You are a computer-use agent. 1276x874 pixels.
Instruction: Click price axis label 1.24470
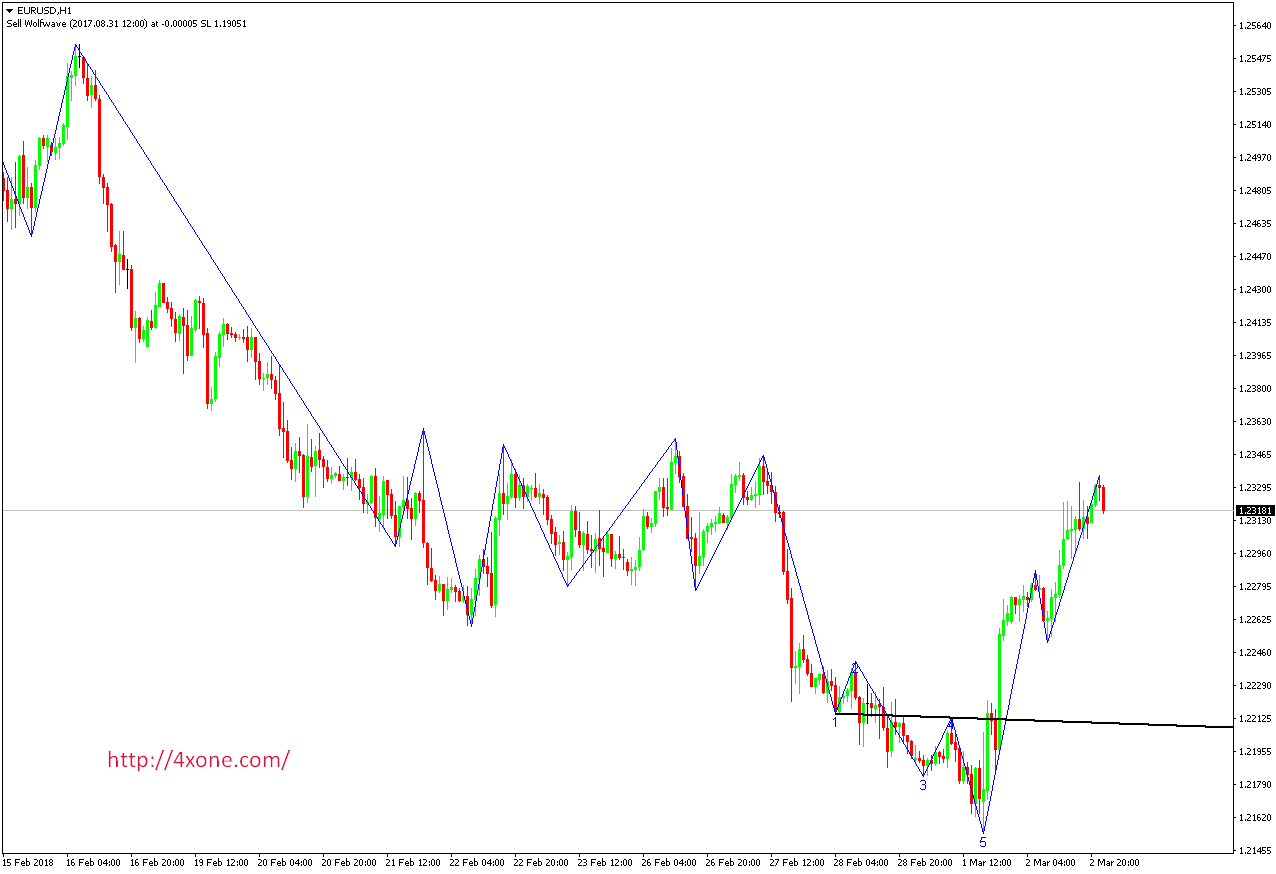(x=1255, y=256)
